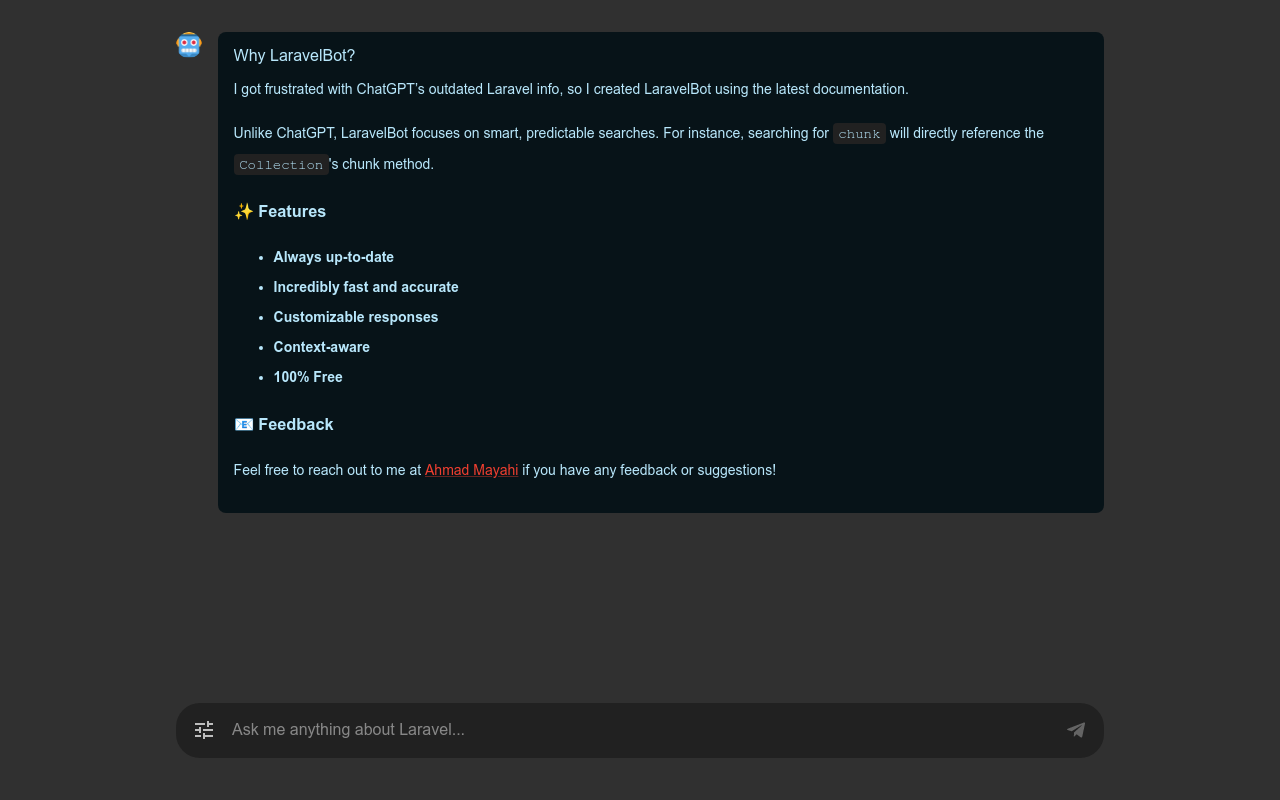The width and height of the screenshot is (1280, 800).
Task: Click the send paper-plane icon
Action: (1076, 730)
